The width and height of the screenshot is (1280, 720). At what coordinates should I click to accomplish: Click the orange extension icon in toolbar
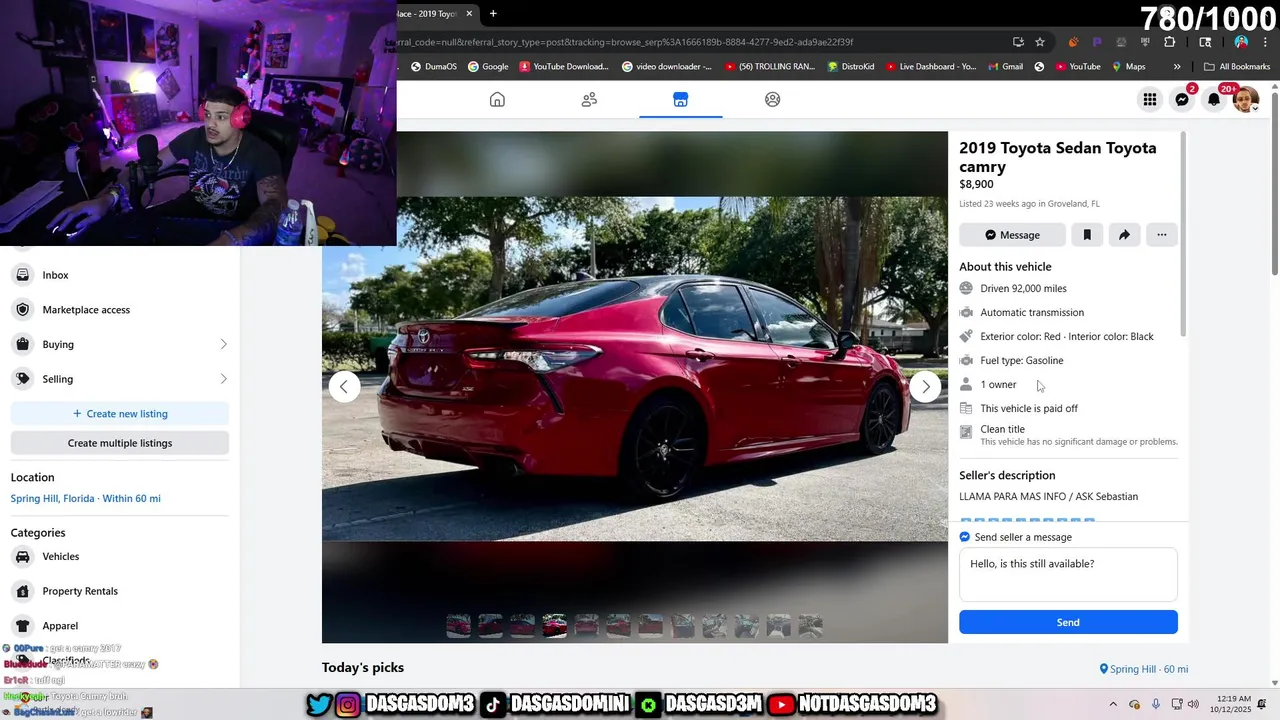[1074, 42]
